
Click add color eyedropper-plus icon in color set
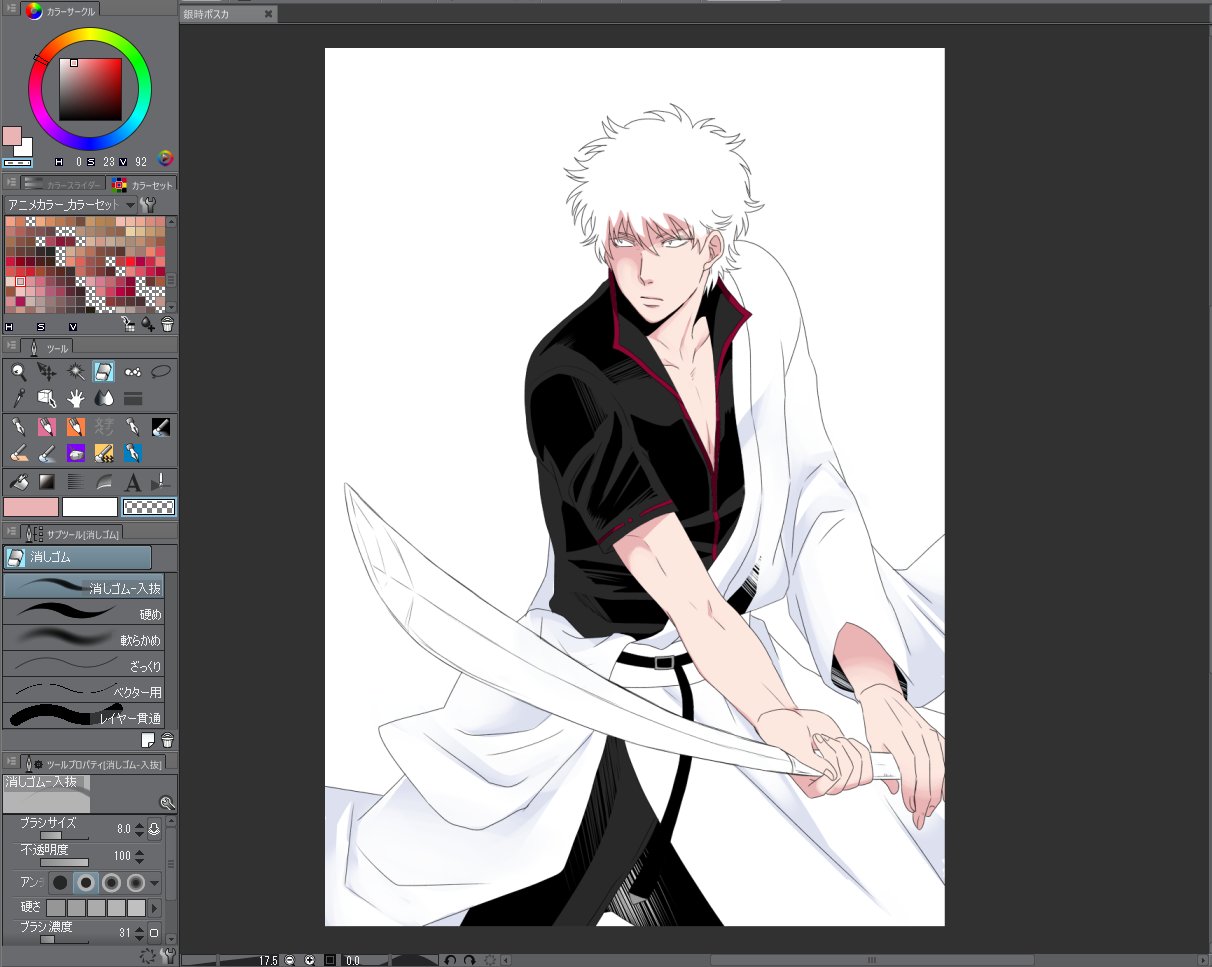tap(148, 324)
